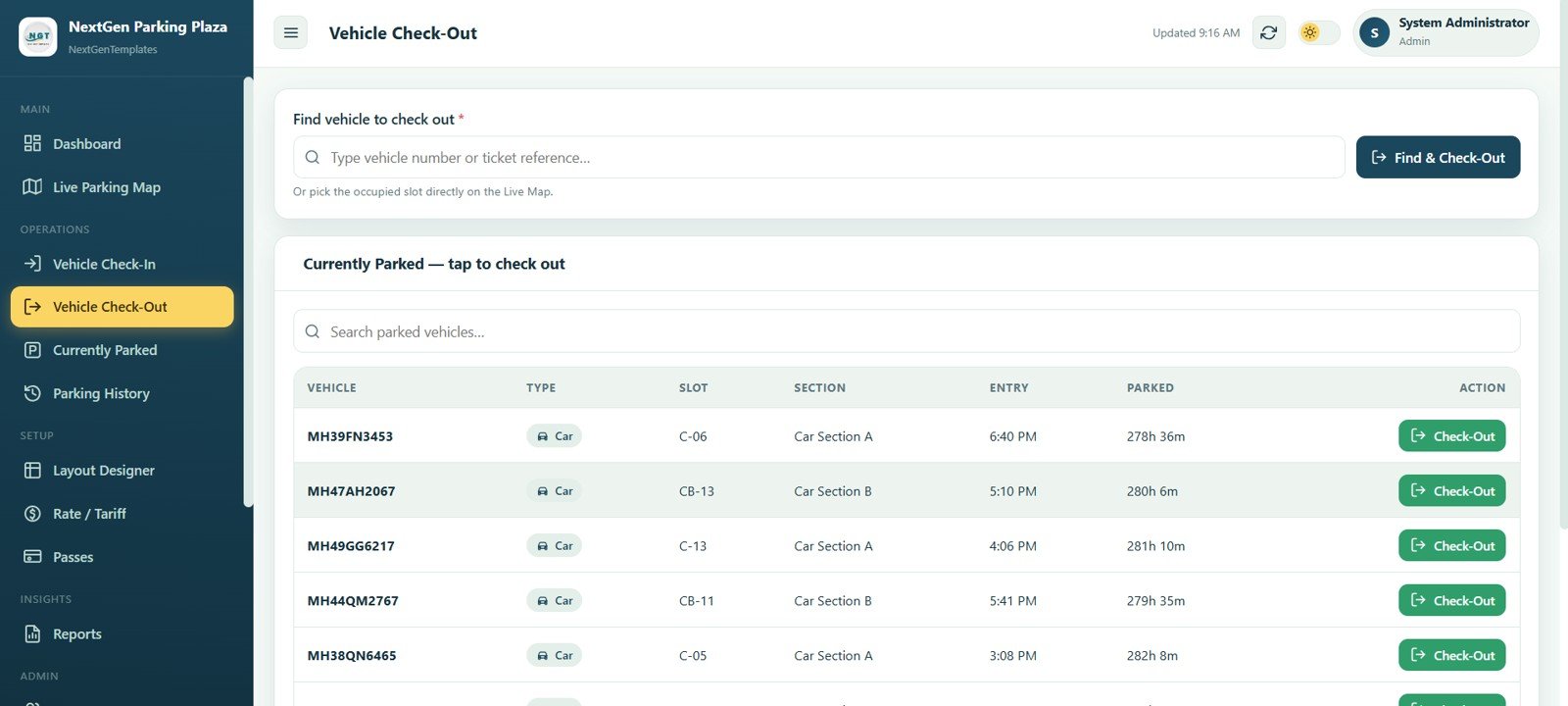The height and width of the screenshot is (706, 1568).
Task: Click the sidebar scrollbar
Action: click(248, 292)
